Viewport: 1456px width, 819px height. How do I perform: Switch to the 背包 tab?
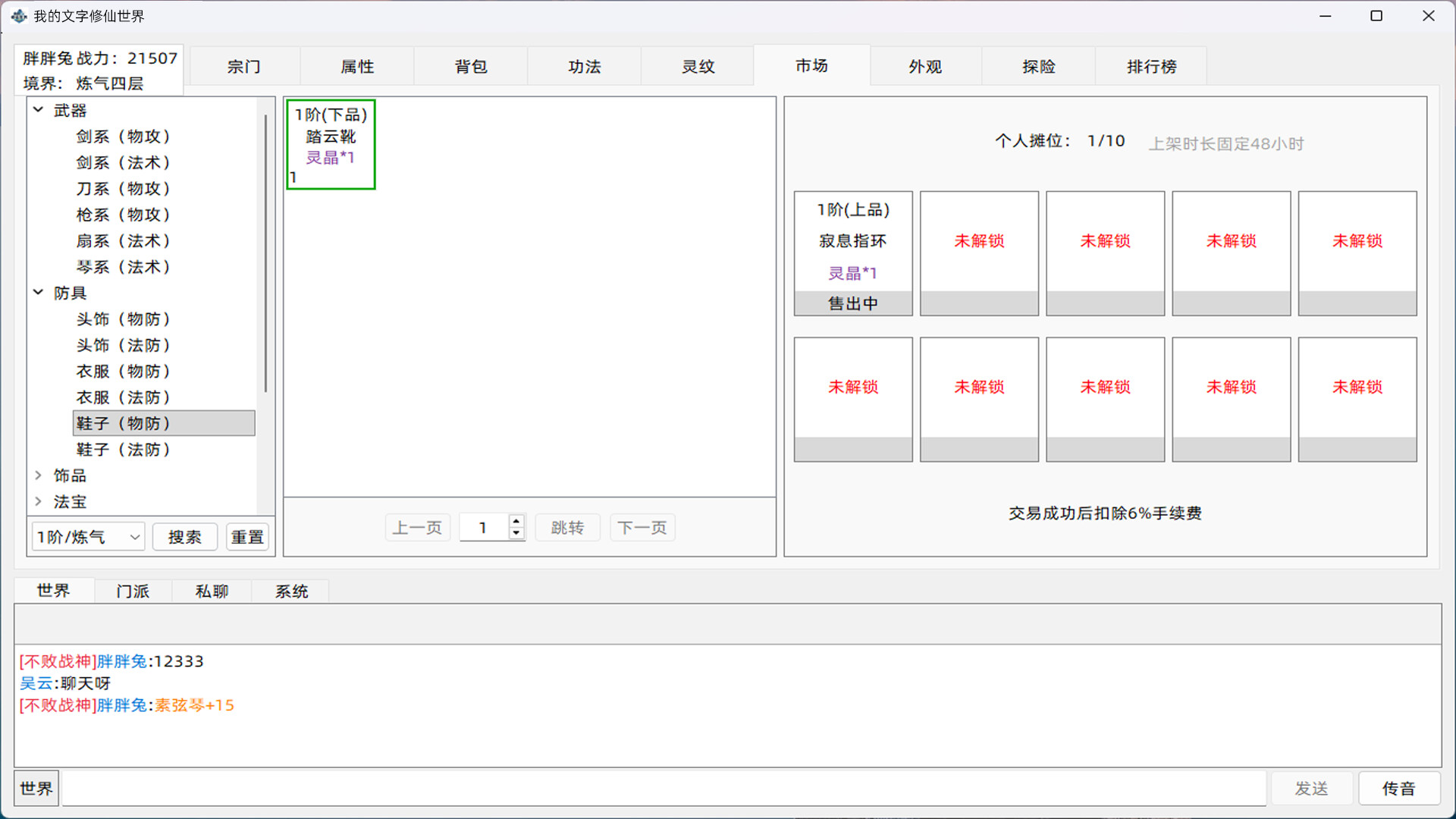pyautogui.click(x=470, y=66)
